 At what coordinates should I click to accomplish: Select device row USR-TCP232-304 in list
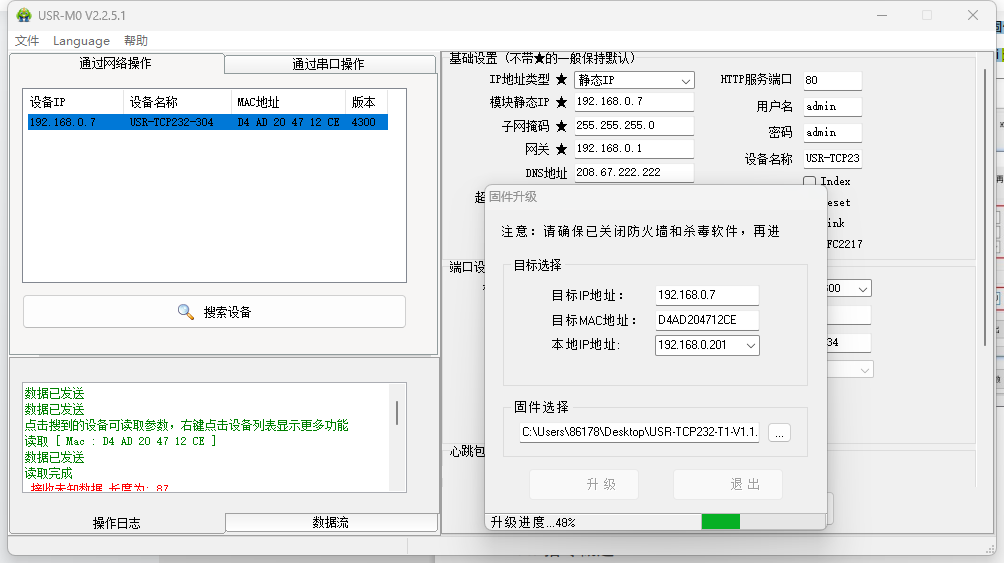[207, 122]
